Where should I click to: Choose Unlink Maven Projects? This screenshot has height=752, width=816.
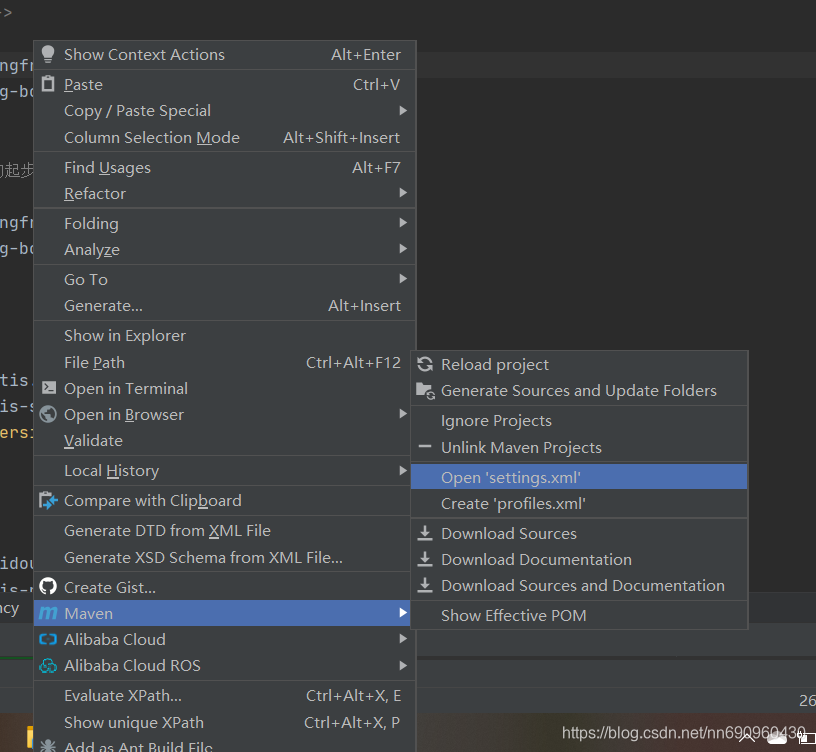(x=579, y=447)
